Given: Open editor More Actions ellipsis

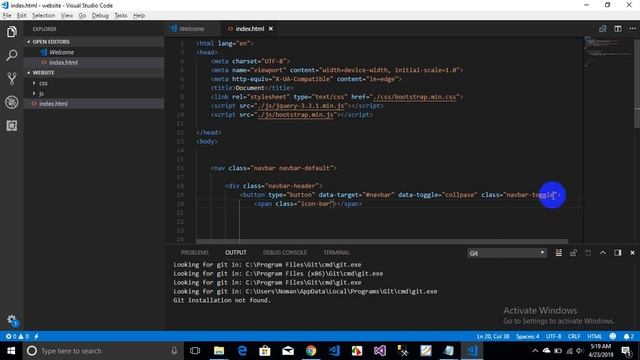Looking at the screenshot, I should 633,29.
